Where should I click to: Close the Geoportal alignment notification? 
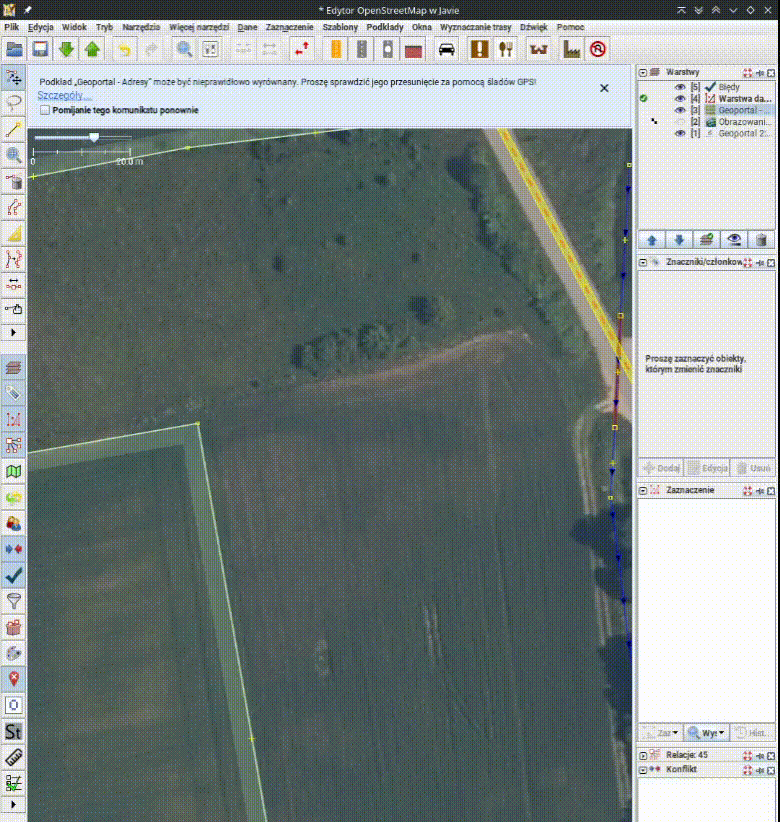[x=604, y=88]
